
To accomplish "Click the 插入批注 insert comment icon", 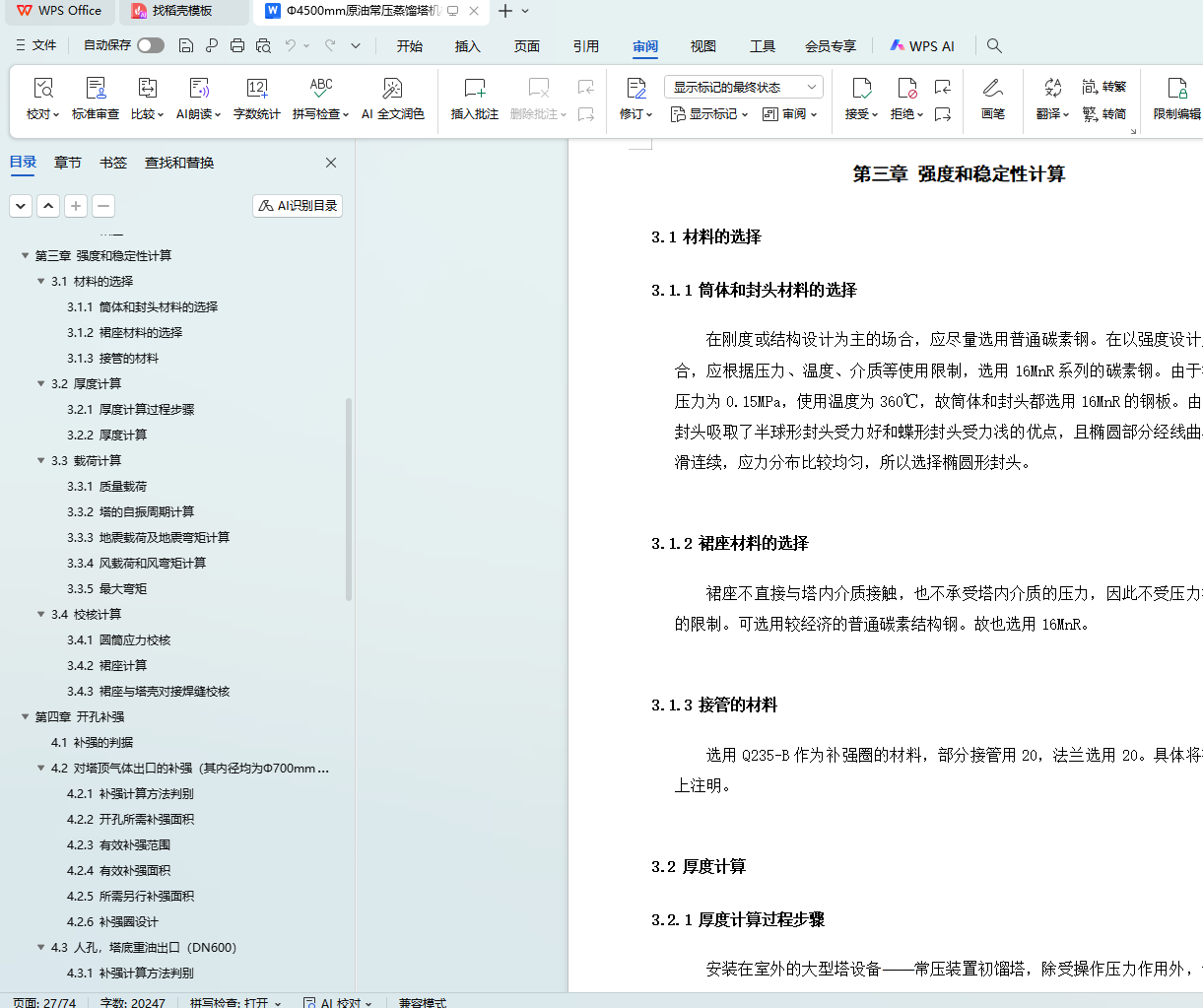I will pos(474,99).
